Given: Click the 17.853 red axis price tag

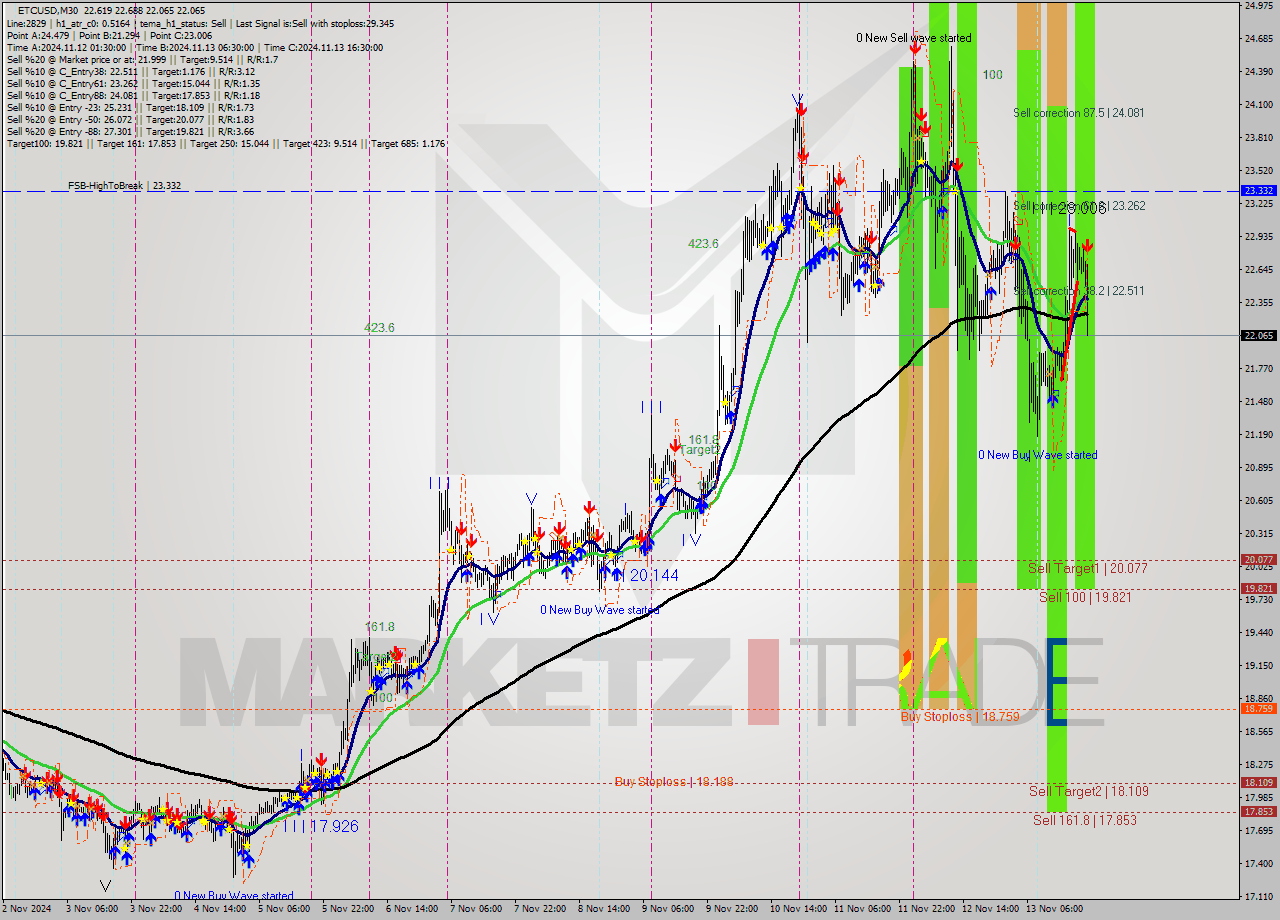Looking at the screenshot, I should [x=1258, y=812].
